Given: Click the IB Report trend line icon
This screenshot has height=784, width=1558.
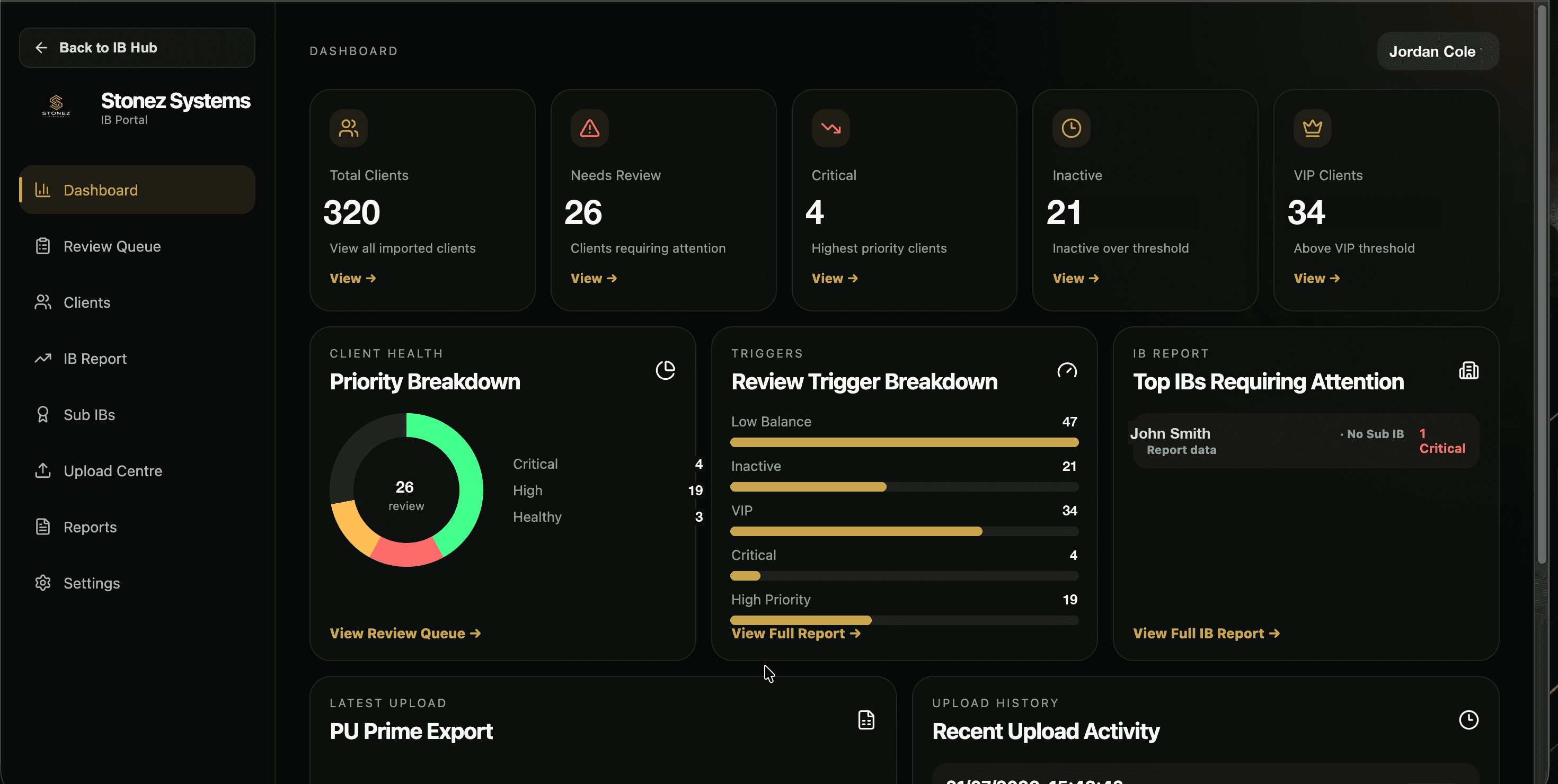Looking at the screenshot, I should pyautogui.click(x=43, y=359).
